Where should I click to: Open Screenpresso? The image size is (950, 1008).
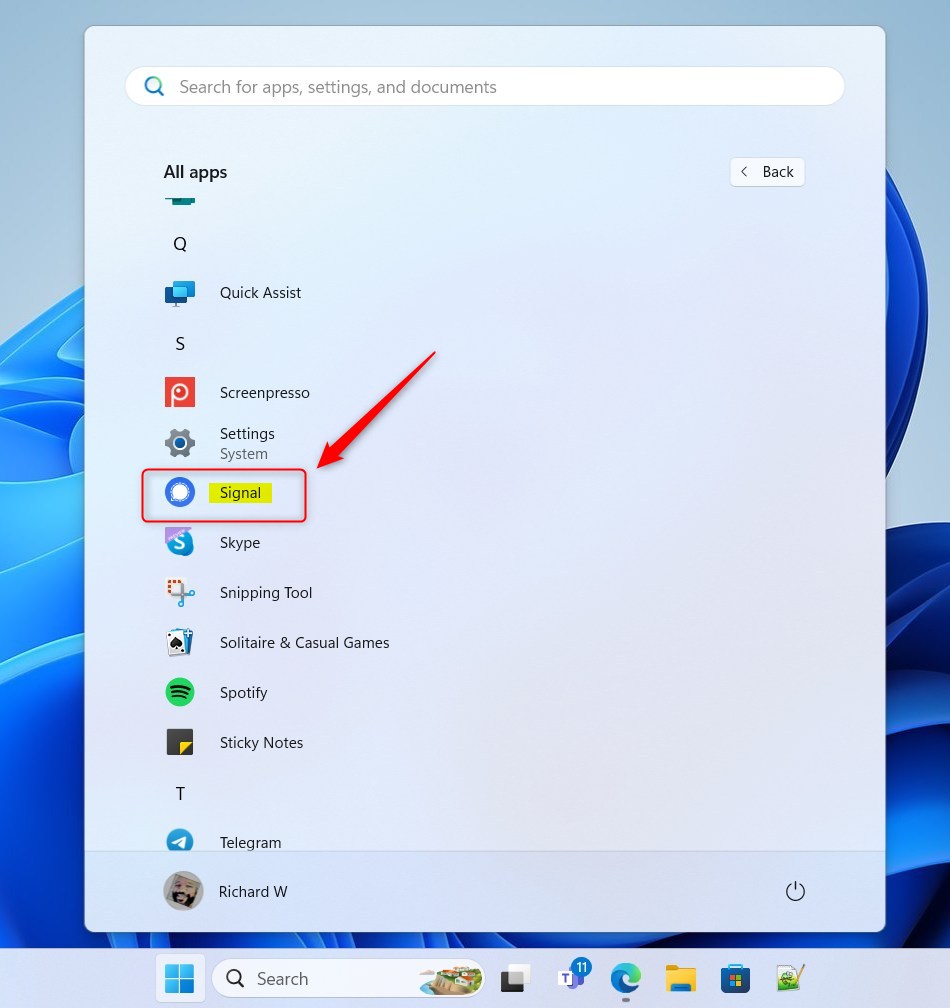coord(264,392)
